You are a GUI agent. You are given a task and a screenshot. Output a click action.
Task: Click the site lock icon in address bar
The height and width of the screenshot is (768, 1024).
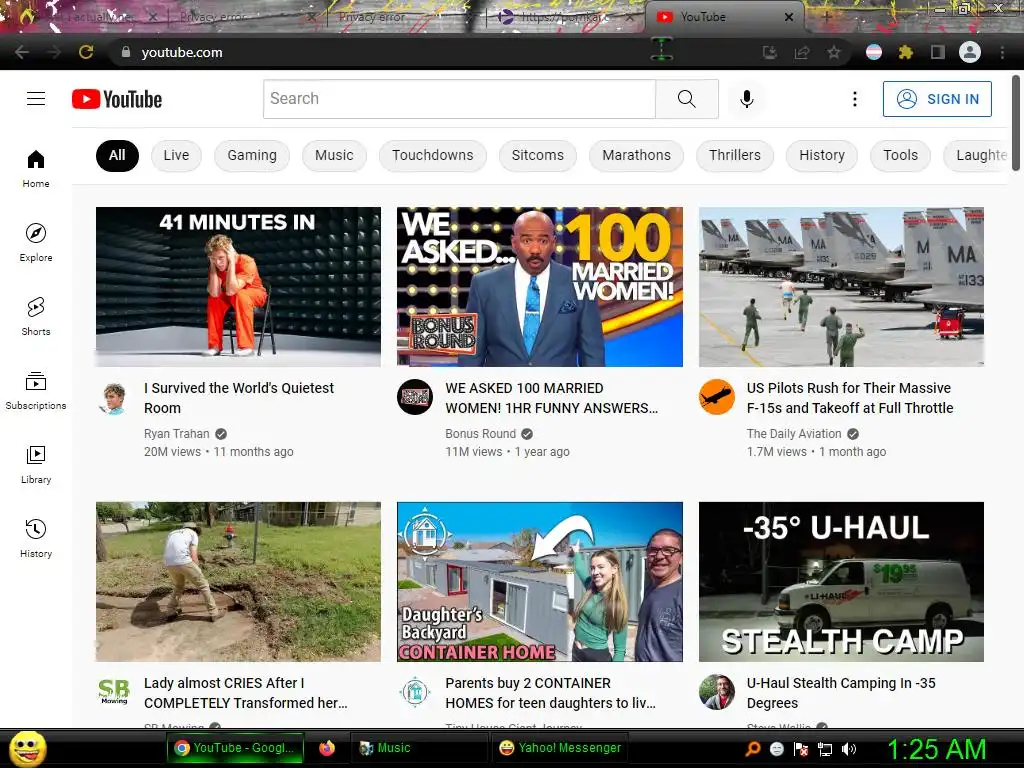pyautogui.click(x=125, y=52)
